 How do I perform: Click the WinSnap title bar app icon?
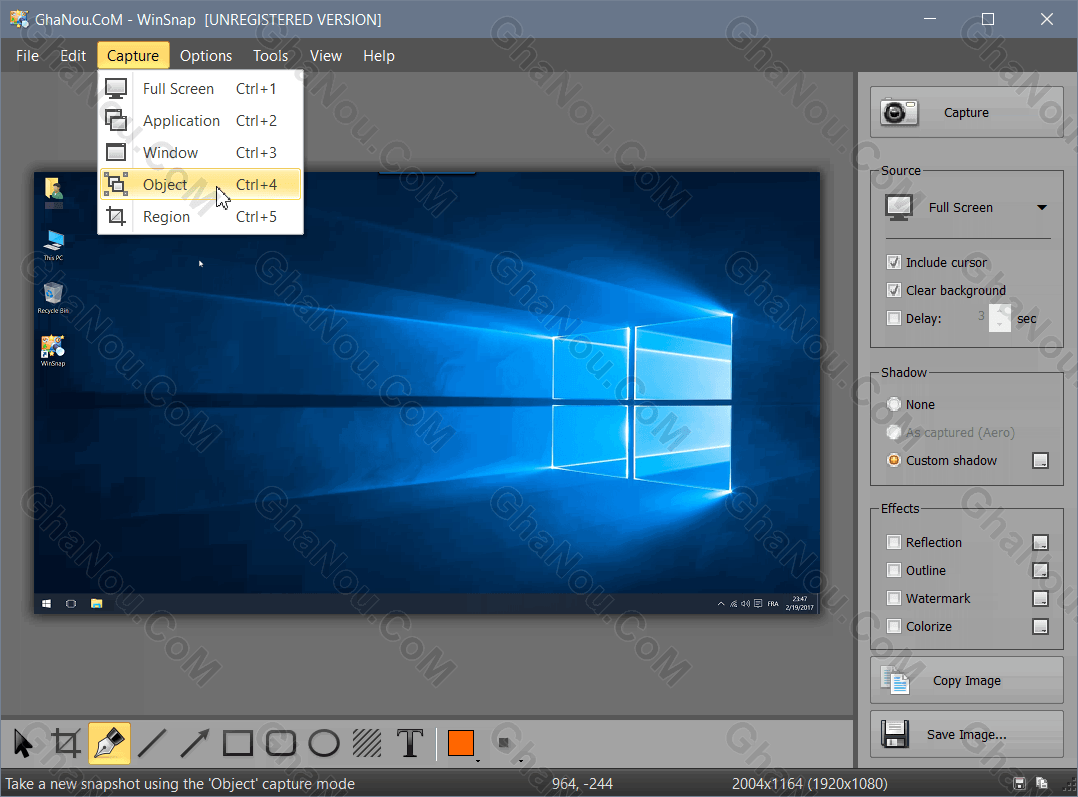pos(19,19)
